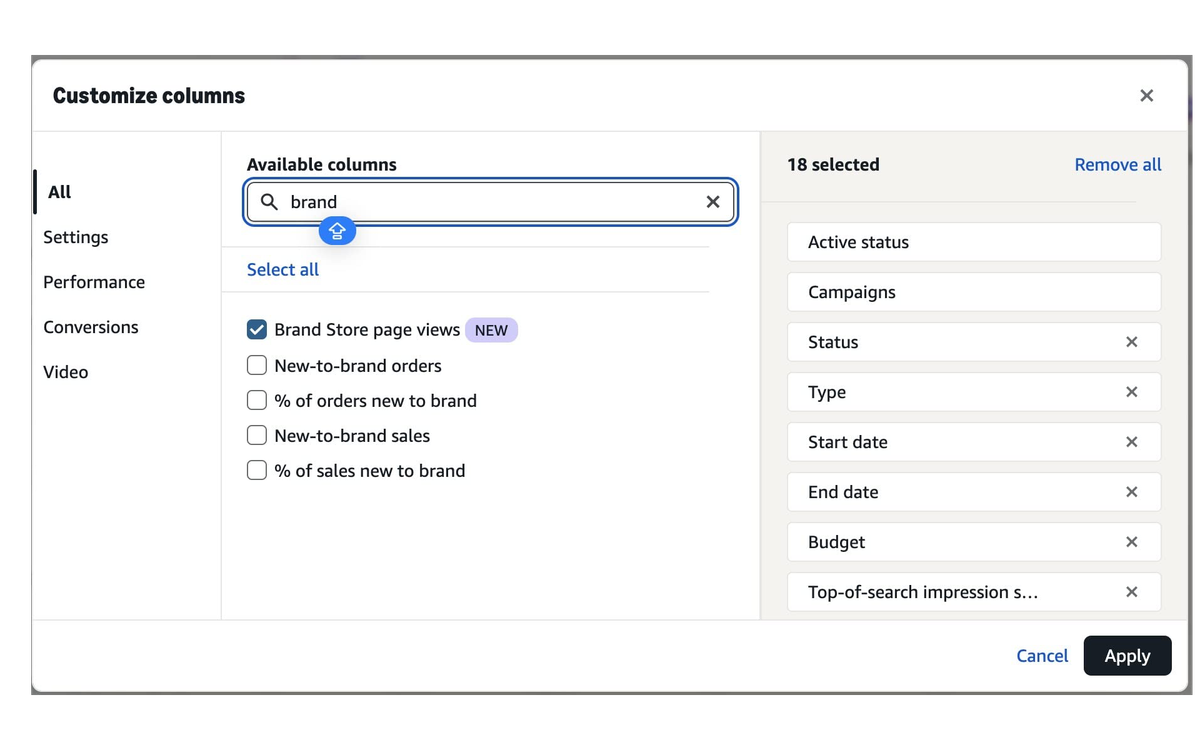
Task: Remove Top-of-search impression share column
Action: tap(1131, 592)
